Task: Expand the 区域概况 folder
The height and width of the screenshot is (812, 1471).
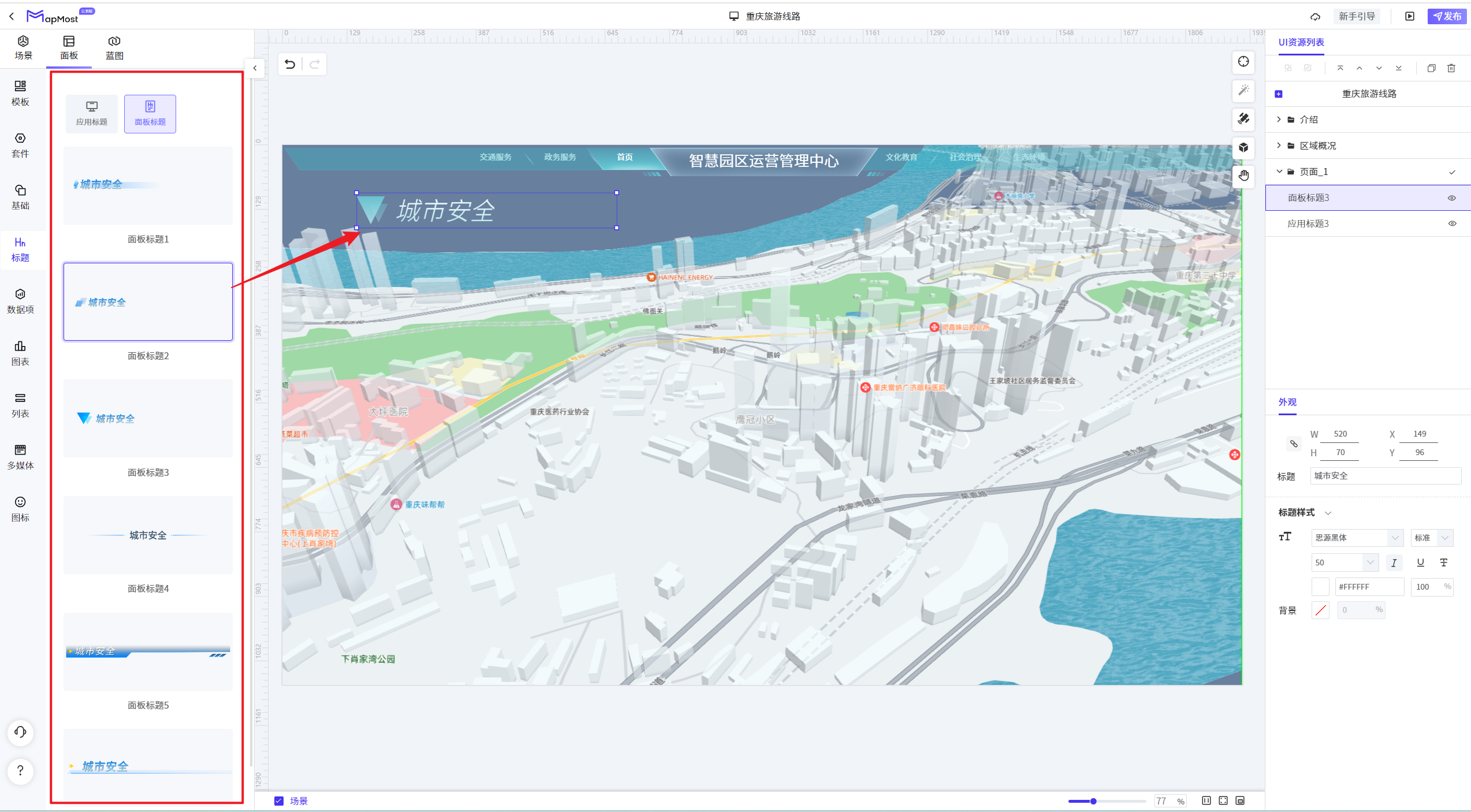Action: tap(1279, 146)
